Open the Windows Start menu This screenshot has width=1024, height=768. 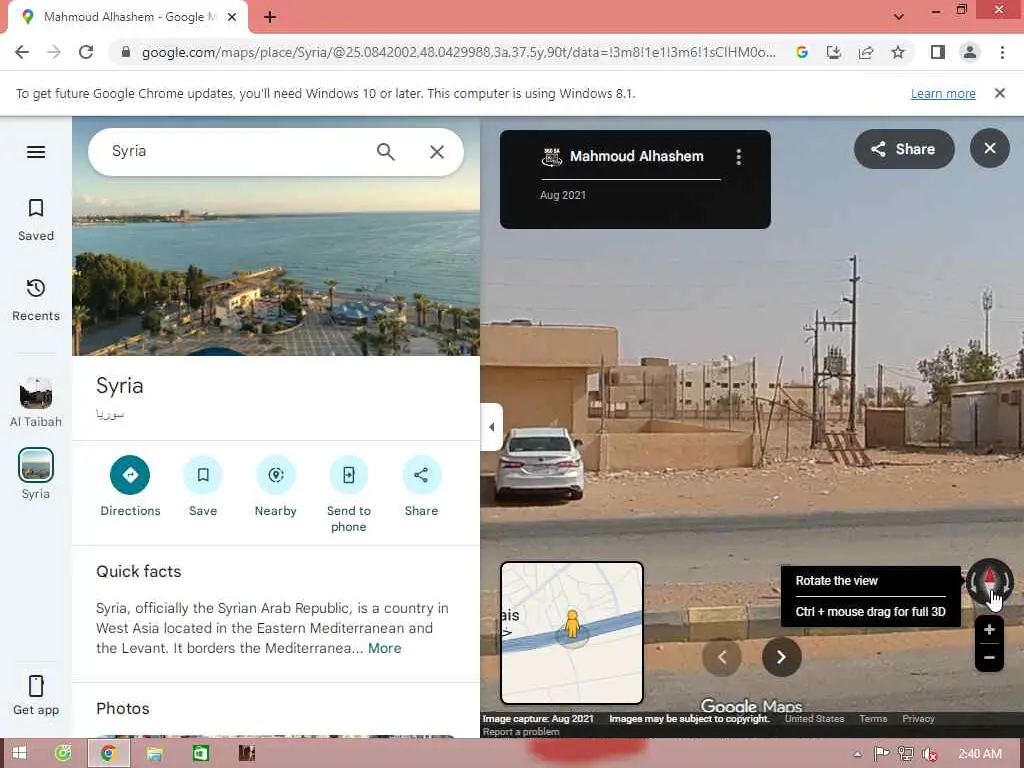pos(19,753)
